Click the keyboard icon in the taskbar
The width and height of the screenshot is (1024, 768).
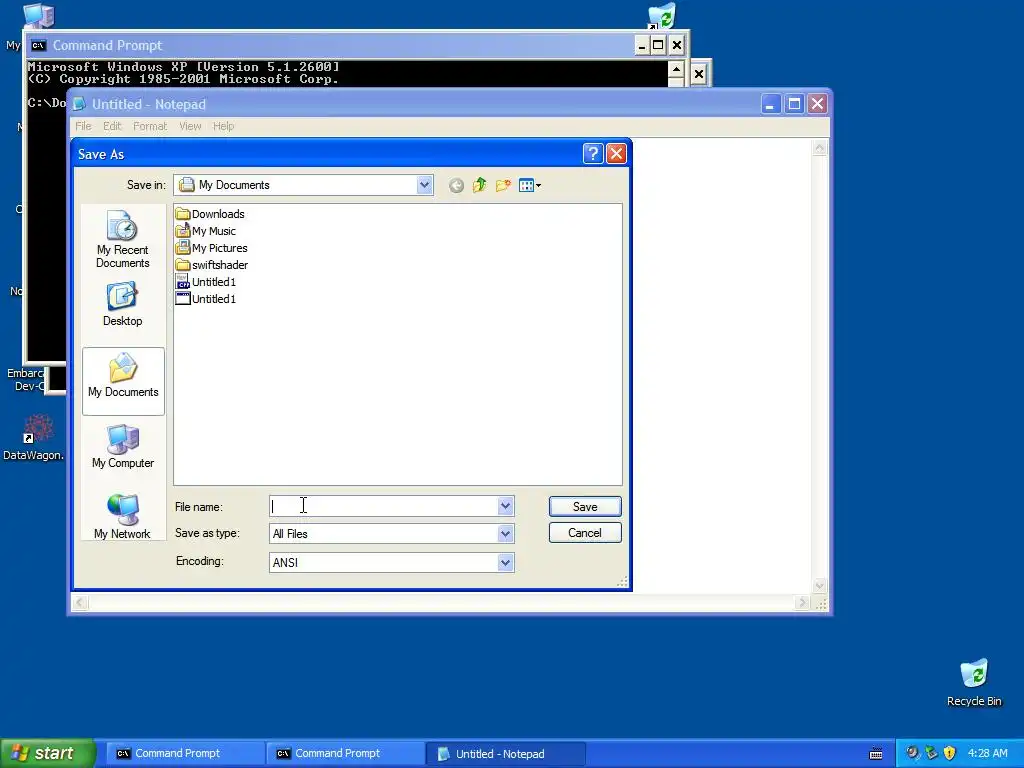coord(876,754)
